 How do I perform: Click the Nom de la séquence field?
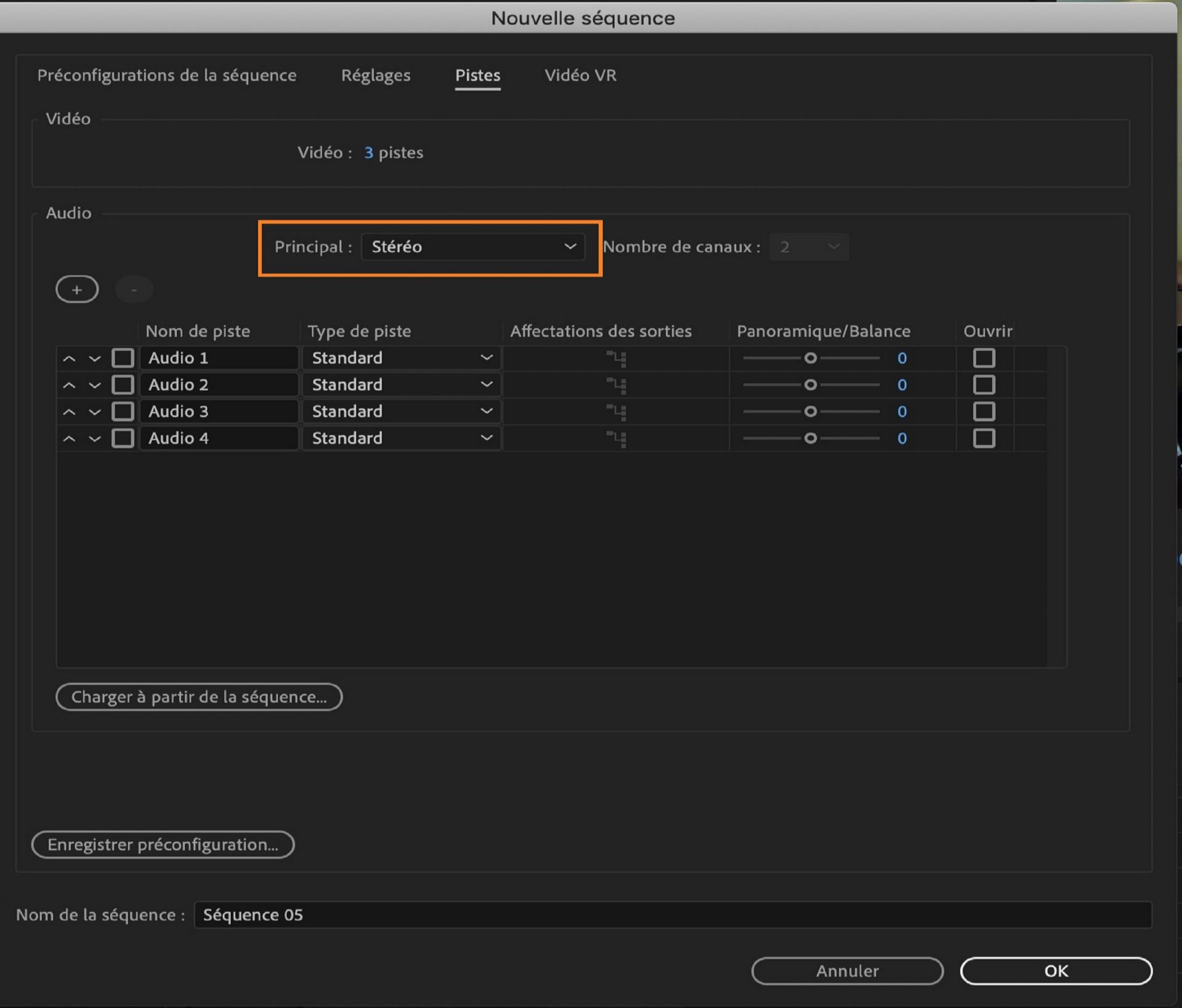pyautogui.click(x=672, y=915)
